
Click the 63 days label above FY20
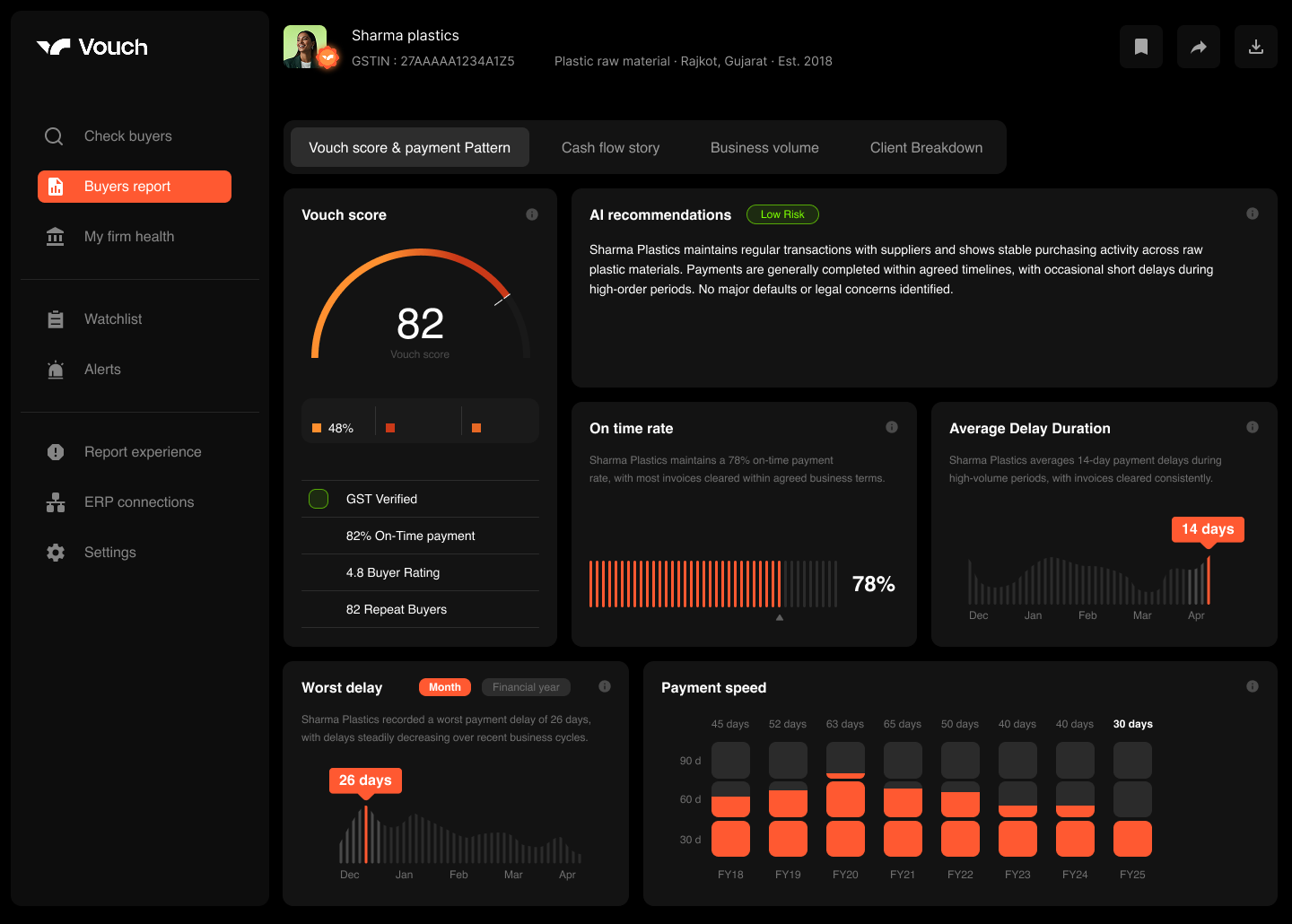tap(845, 724)
